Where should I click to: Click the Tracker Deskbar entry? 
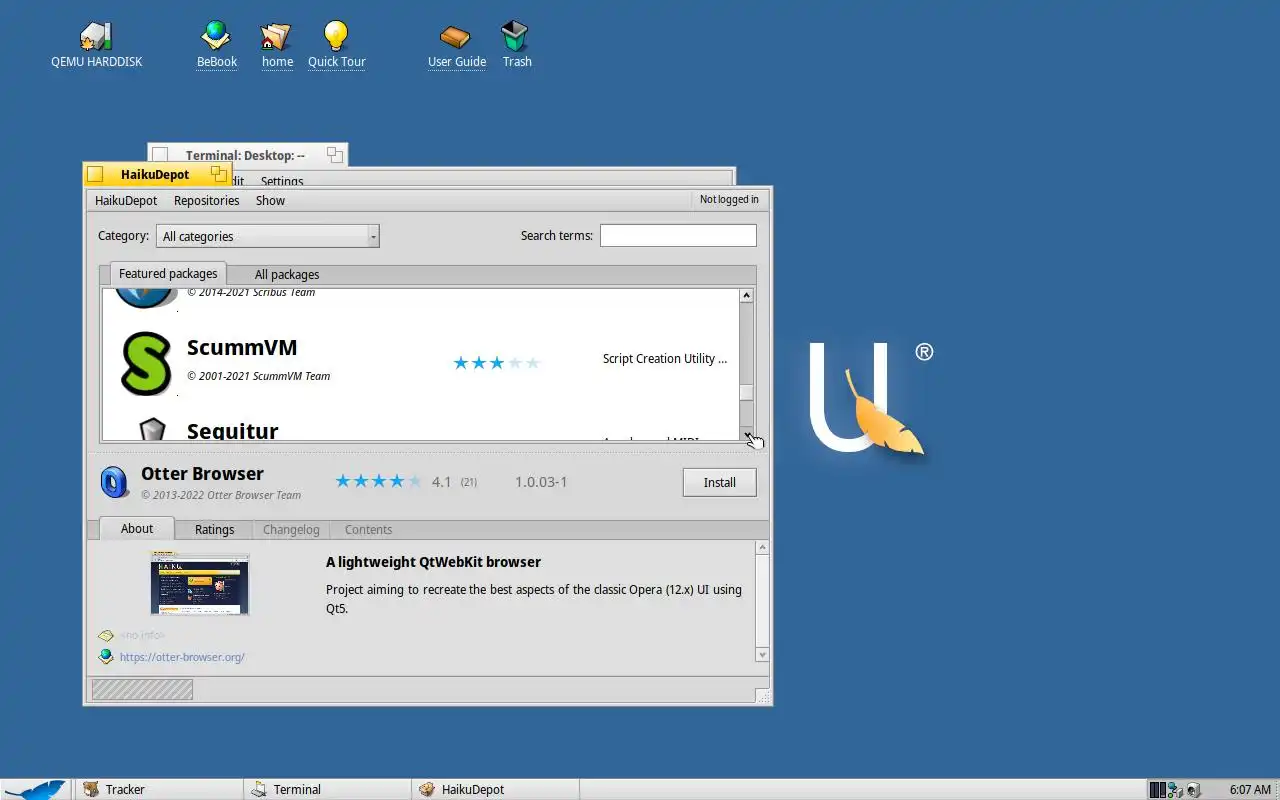[158, 789]
